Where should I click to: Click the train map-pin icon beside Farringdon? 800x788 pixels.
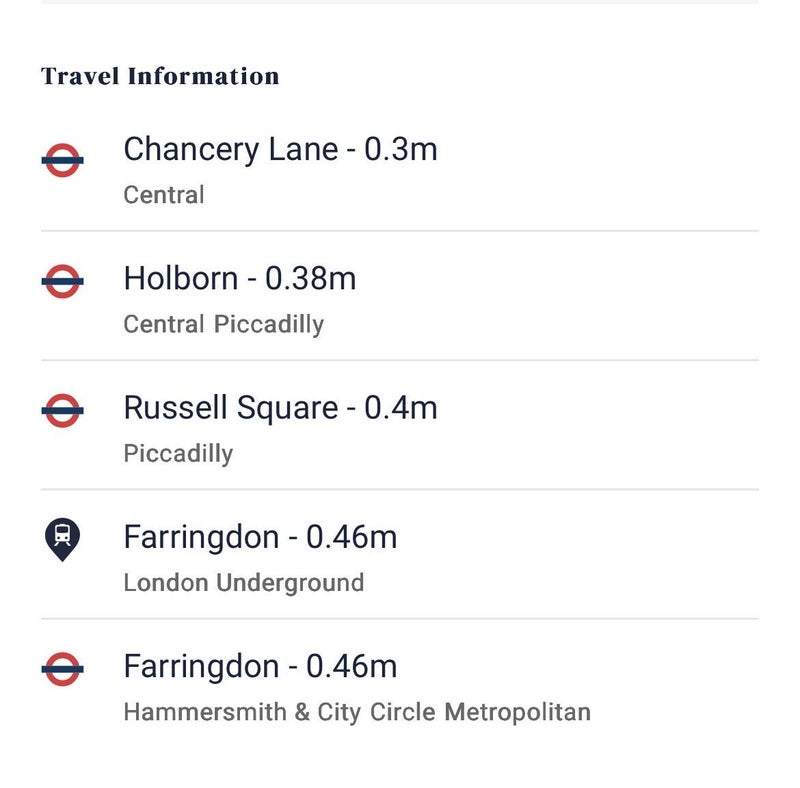click(62, 539)
